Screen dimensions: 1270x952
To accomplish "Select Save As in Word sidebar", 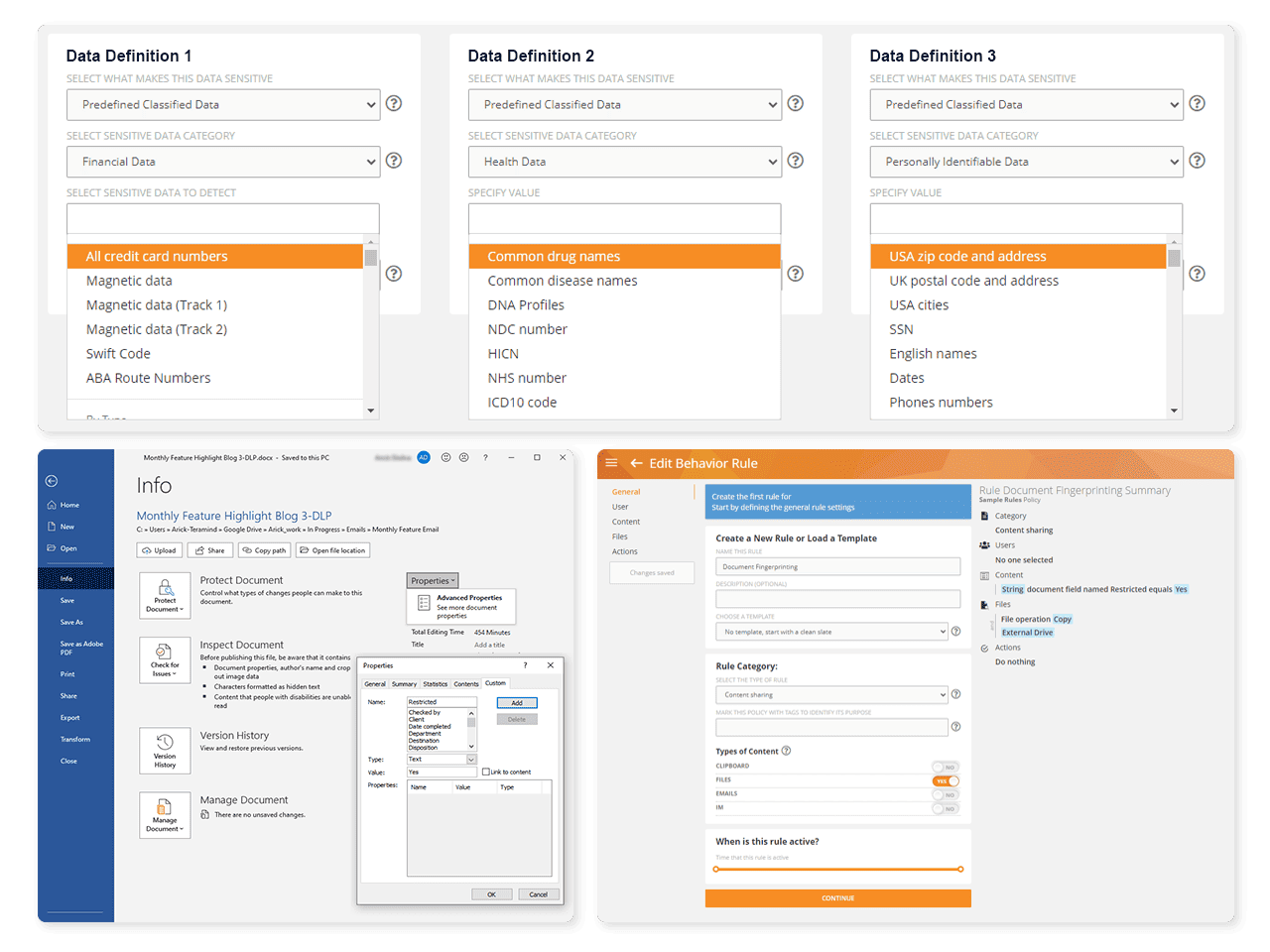I will click(71, 622).
